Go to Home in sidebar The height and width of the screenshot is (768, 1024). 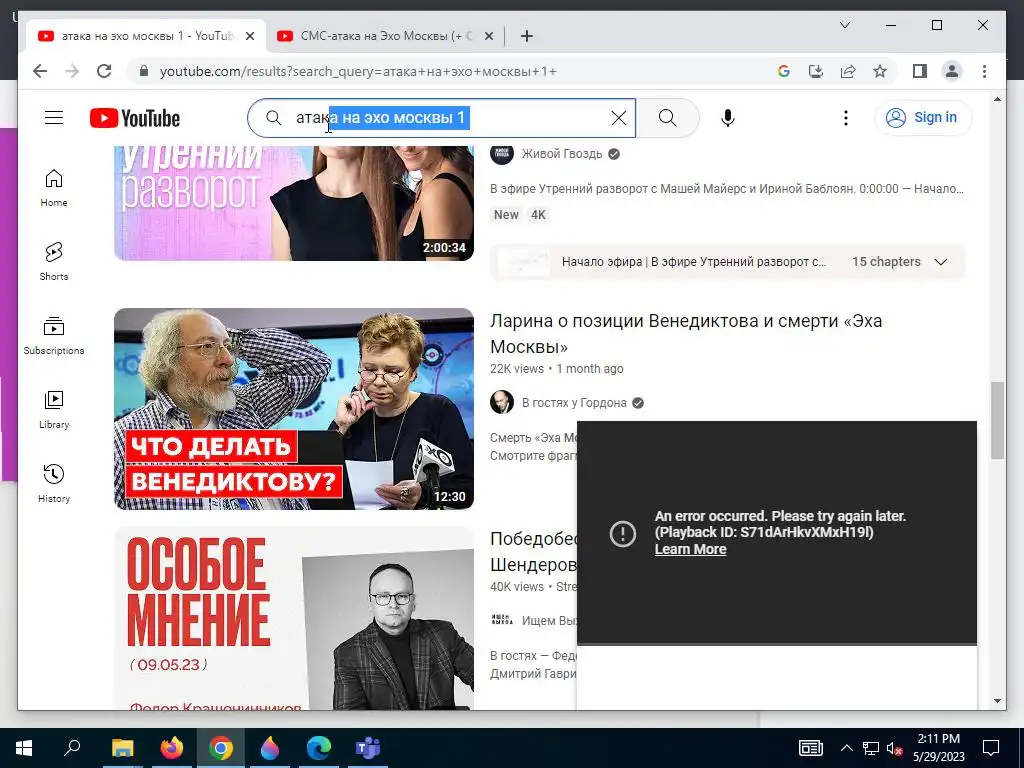coord(54,188)
